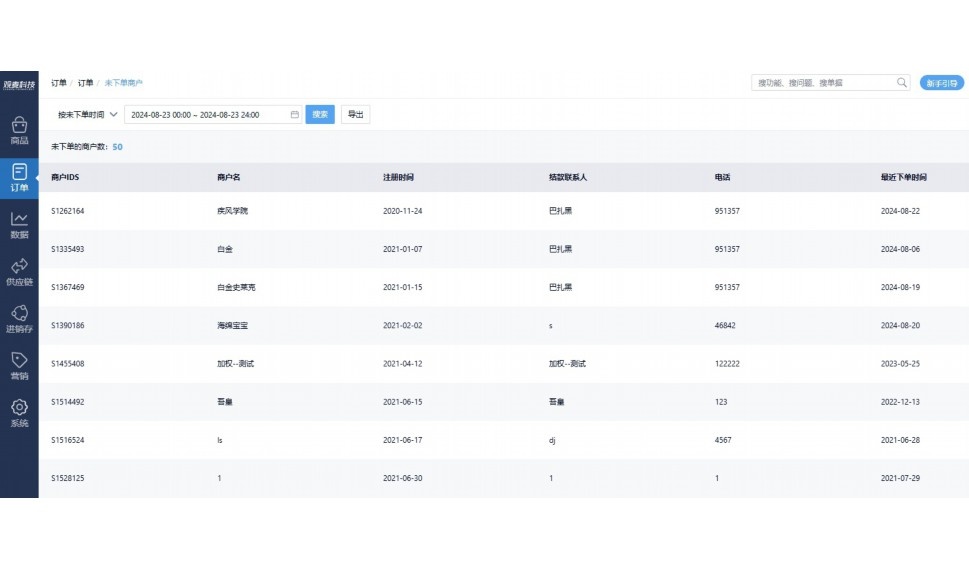
Task: Click last order date 2023-05-25
Action: point(900,364)
